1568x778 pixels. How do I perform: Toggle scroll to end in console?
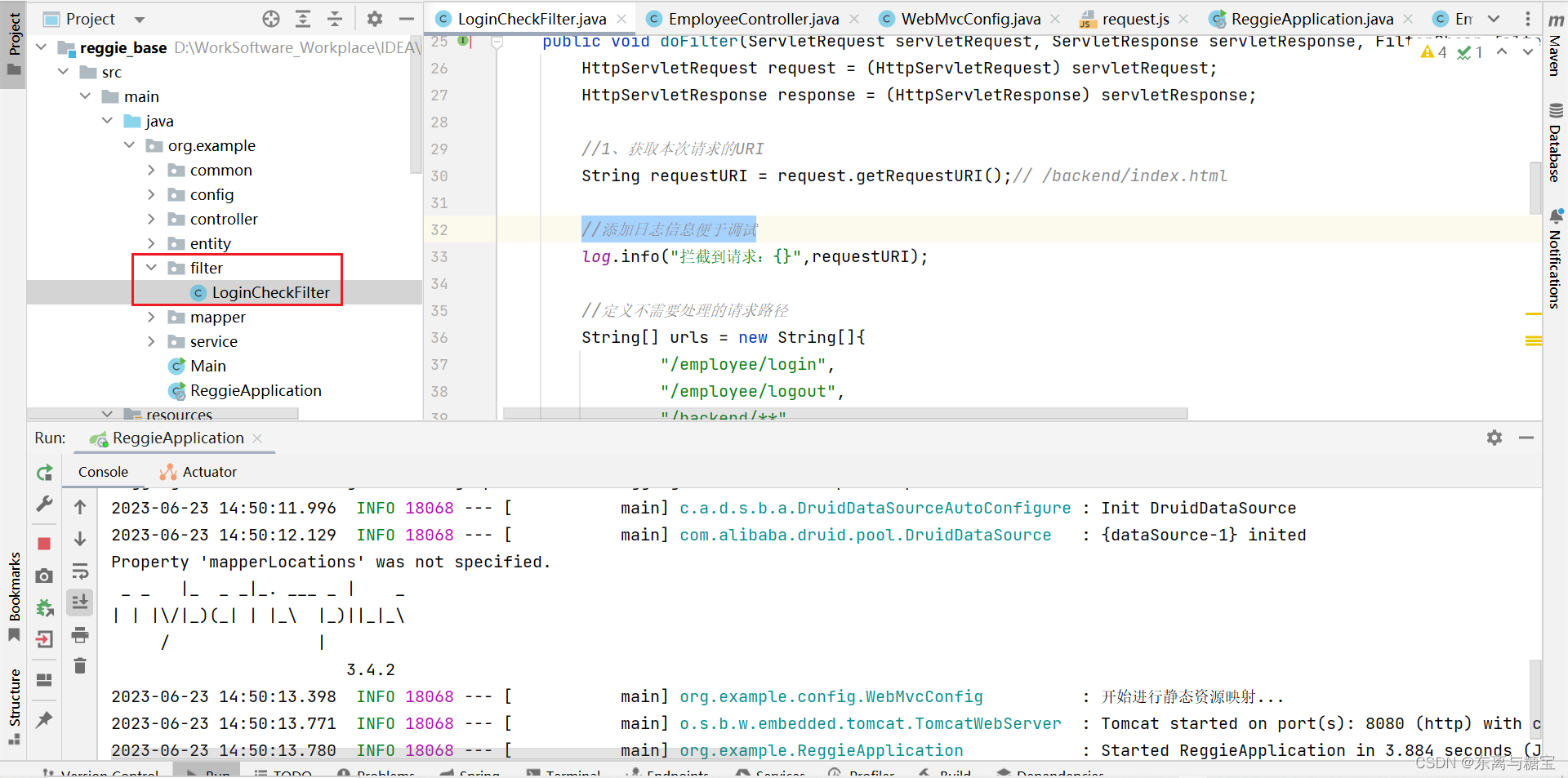80,602
